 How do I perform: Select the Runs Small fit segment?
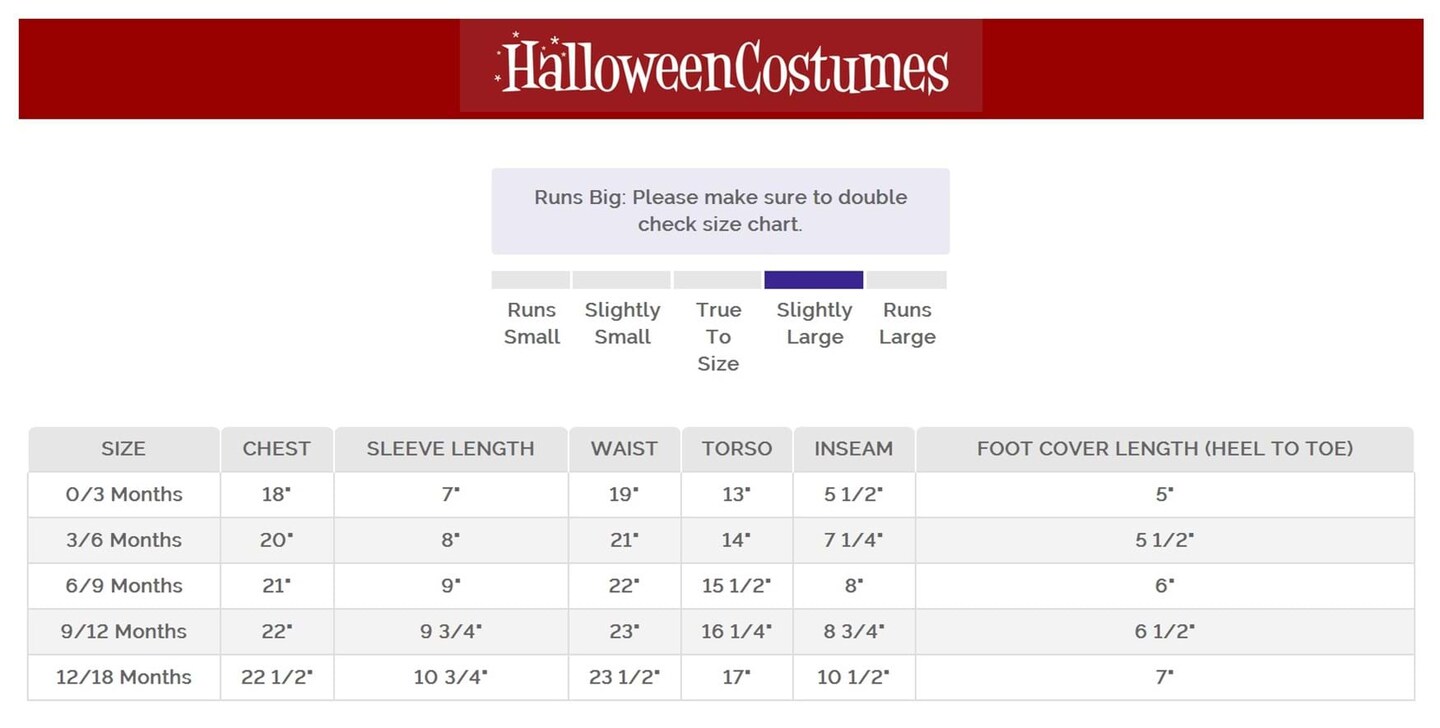point(531,280)
